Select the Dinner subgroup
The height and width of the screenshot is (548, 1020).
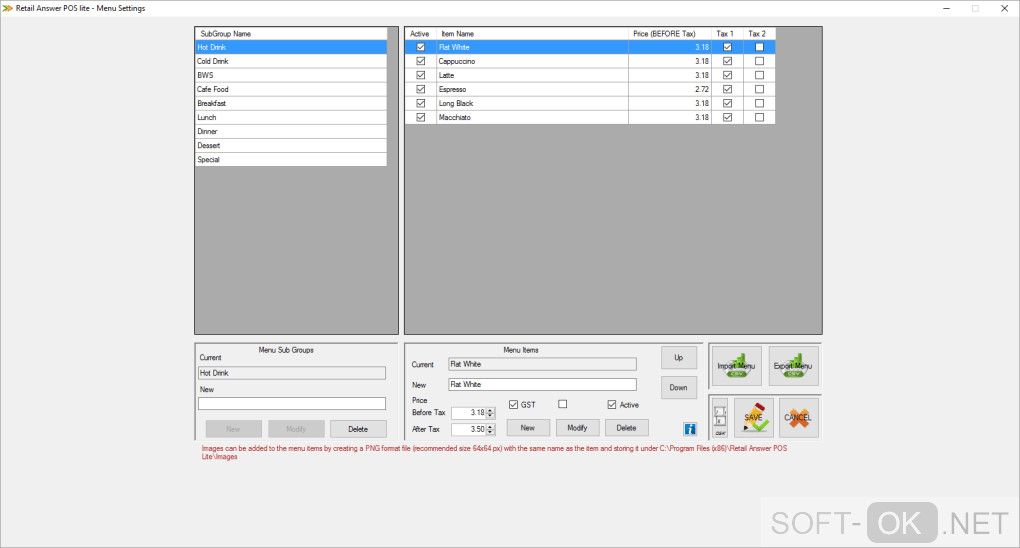(291, 131)
